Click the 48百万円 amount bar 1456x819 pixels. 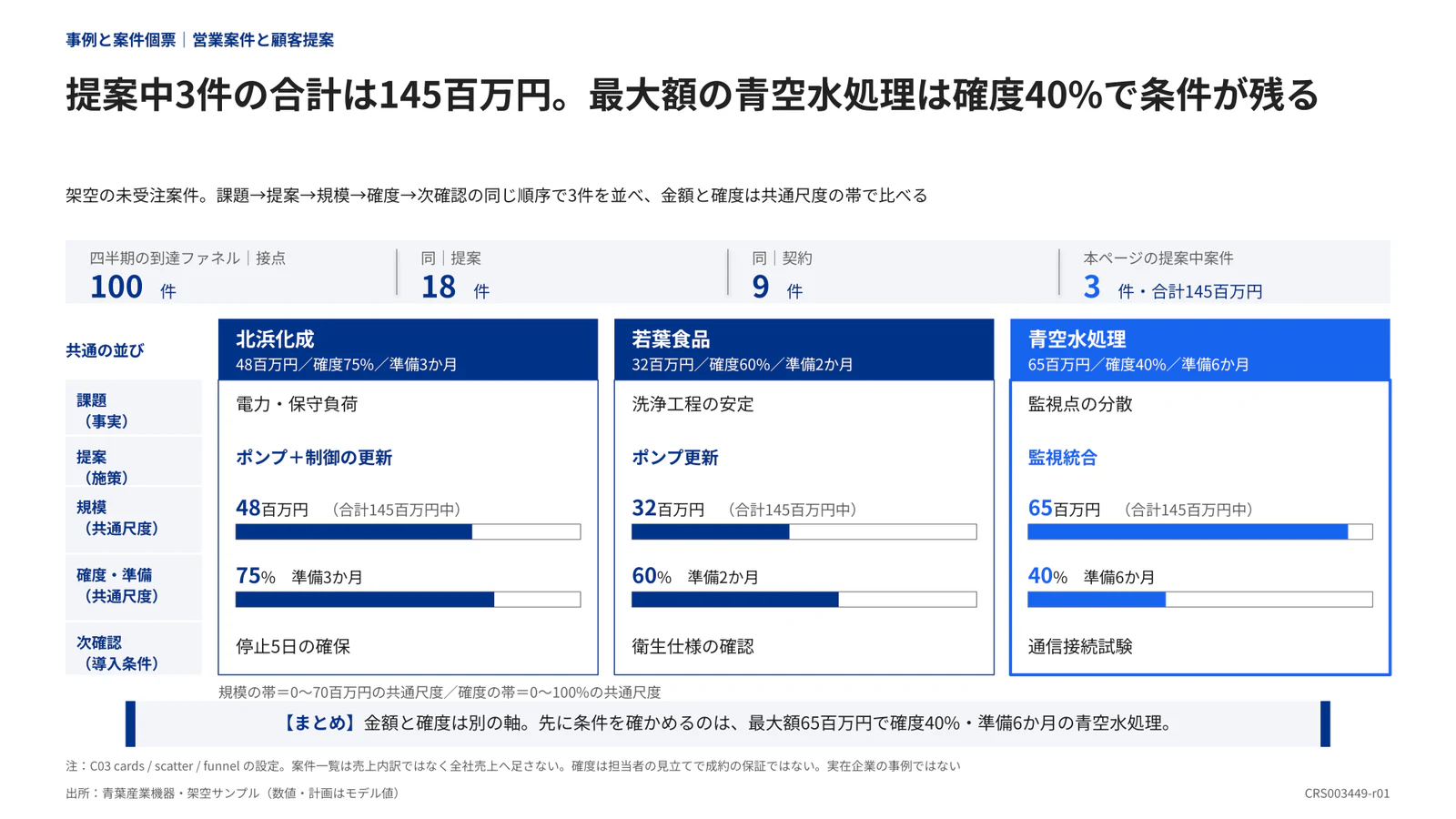(408, 531)
